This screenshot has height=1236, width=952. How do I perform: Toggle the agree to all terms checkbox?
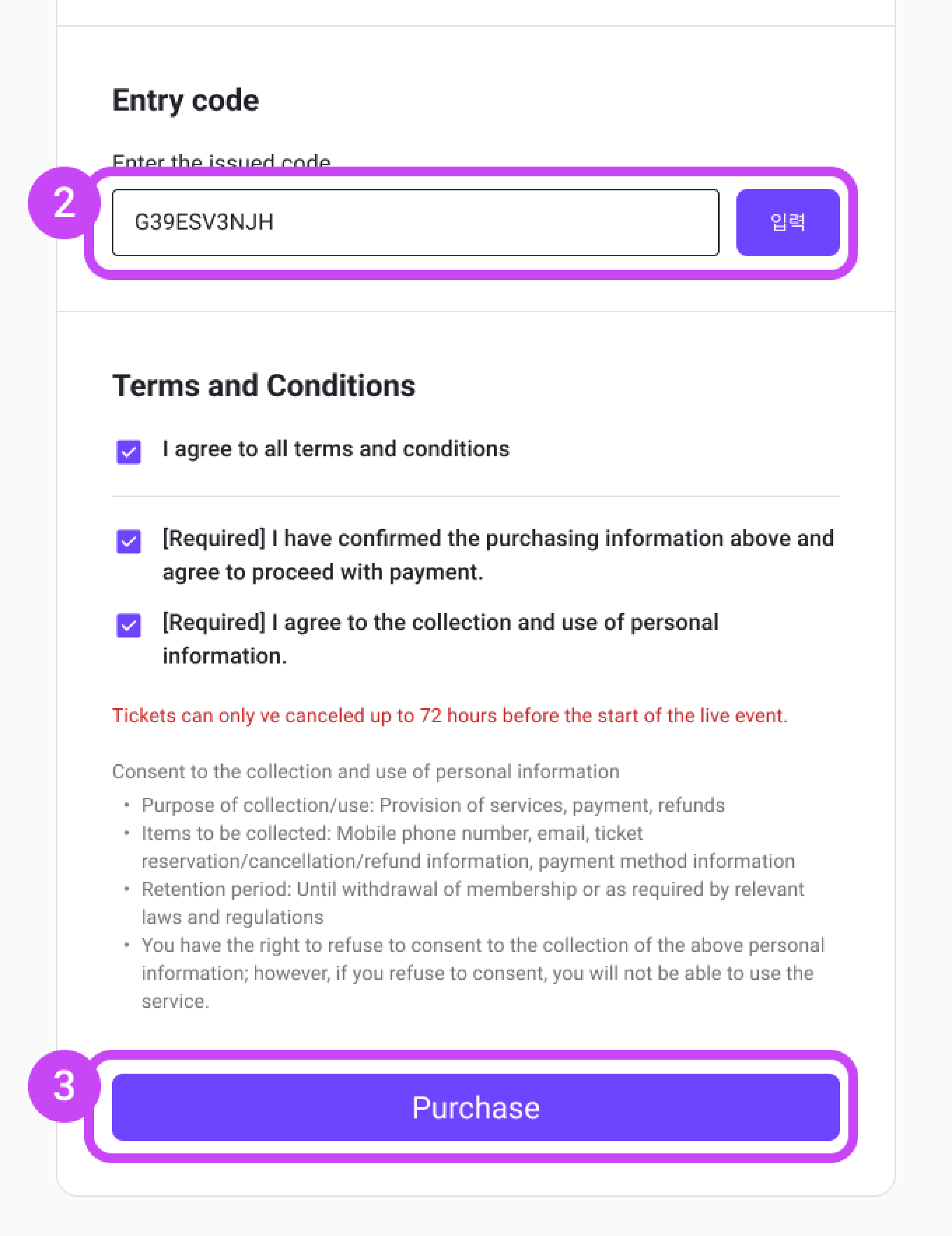click(128, 452)
